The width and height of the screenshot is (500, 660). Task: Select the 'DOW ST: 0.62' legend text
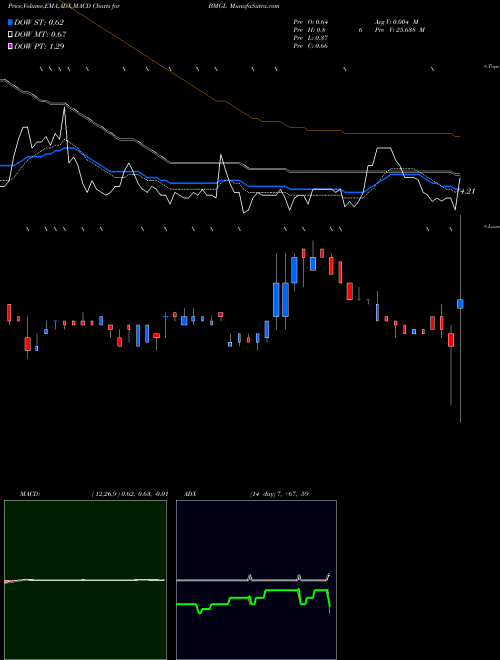tap(39, 22)
